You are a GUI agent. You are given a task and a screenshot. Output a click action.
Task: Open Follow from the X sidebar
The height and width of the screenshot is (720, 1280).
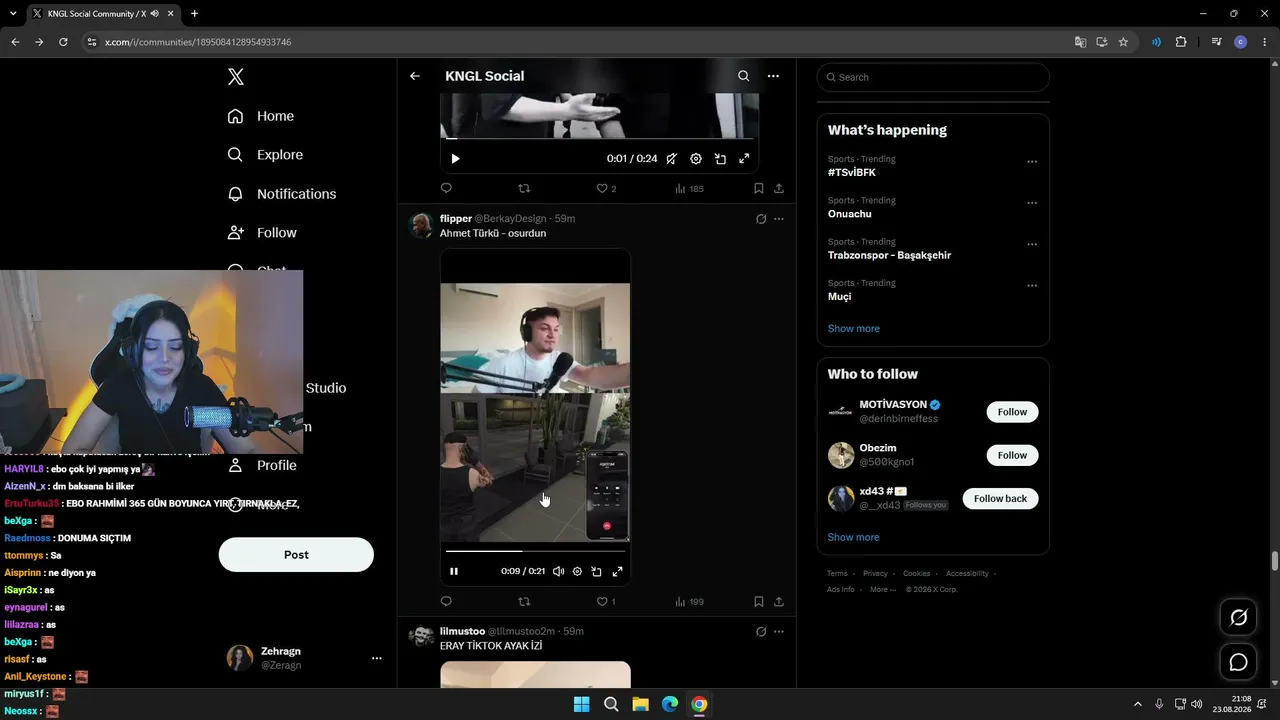(262, 233)
